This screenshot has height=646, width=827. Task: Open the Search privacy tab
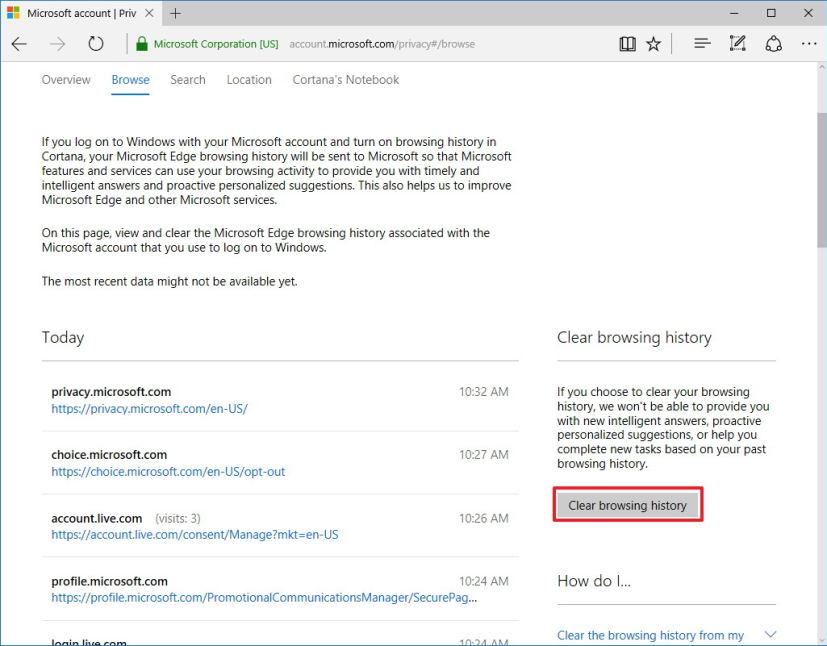tap(188, 80)
